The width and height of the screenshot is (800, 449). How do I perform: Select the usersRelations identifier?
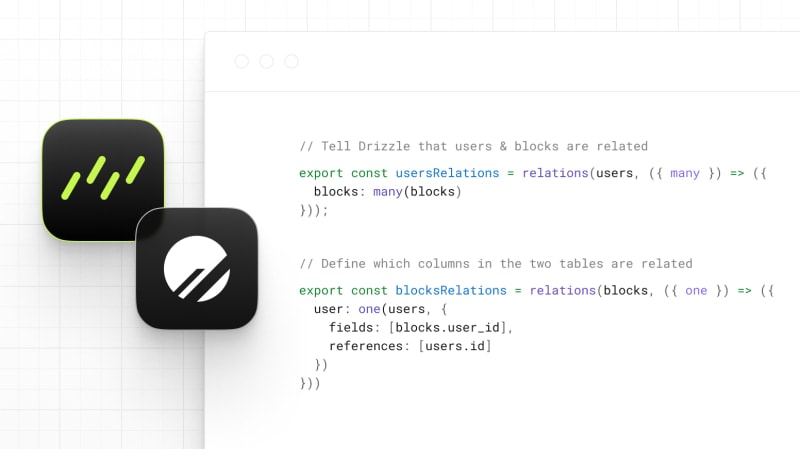pos(447,173)
